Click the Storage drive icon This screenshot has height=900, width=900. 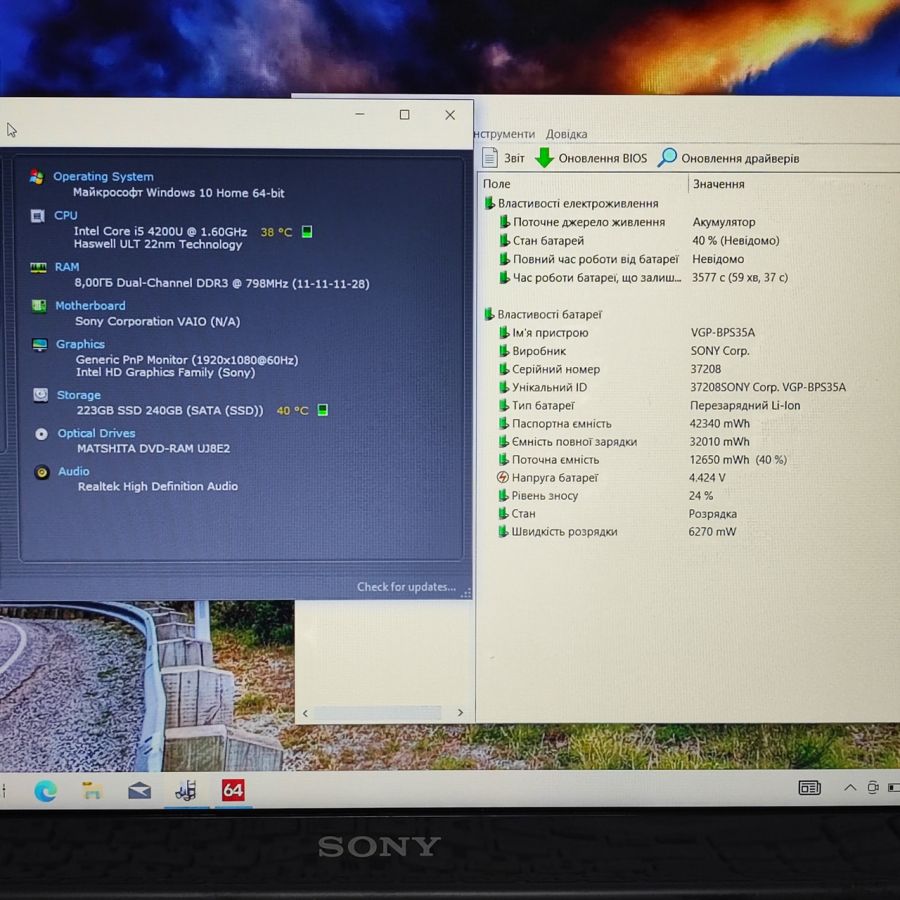41,395
